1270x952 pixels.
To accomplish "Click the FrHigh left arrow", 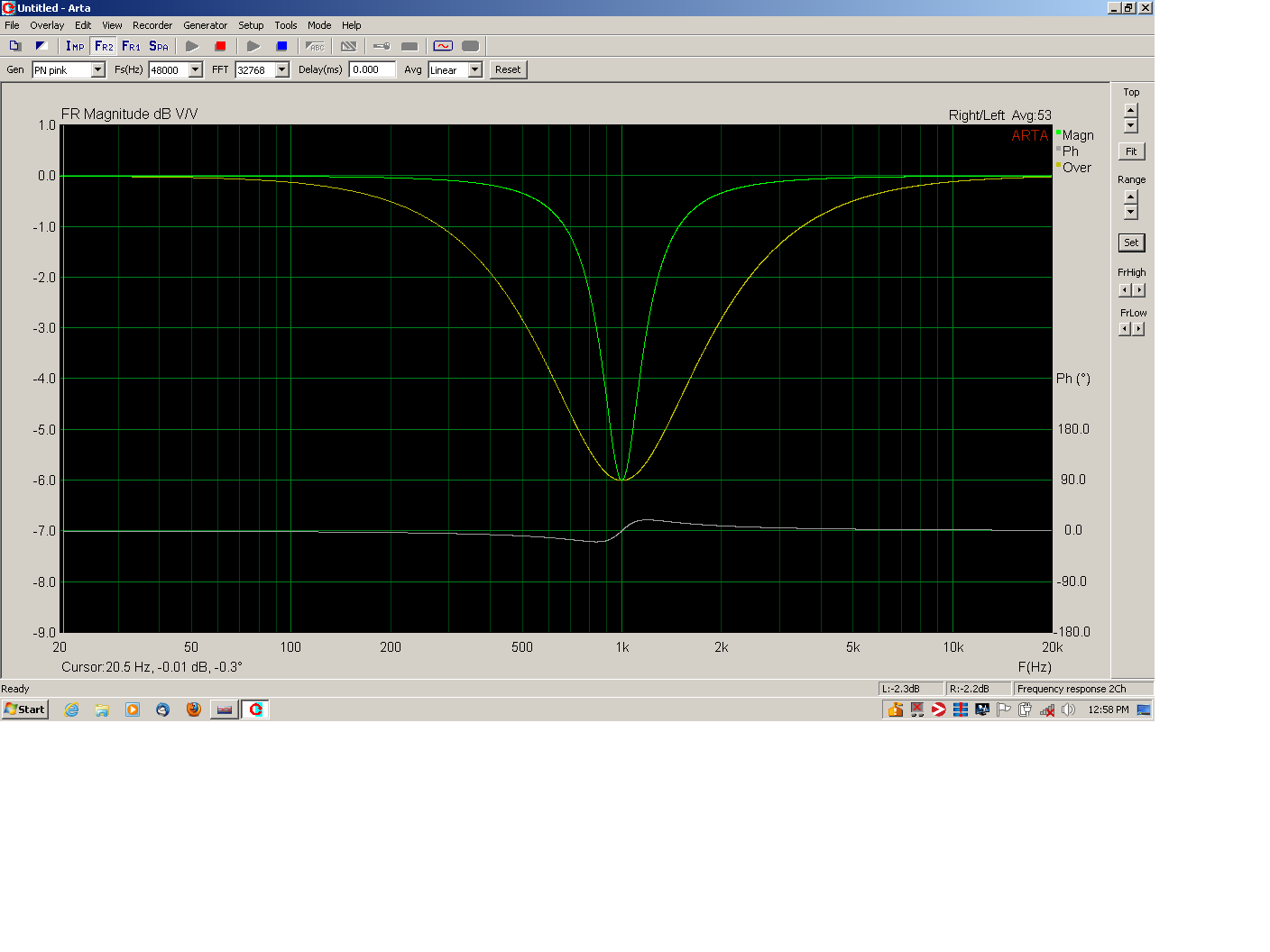I will (x=1125, y=290).
